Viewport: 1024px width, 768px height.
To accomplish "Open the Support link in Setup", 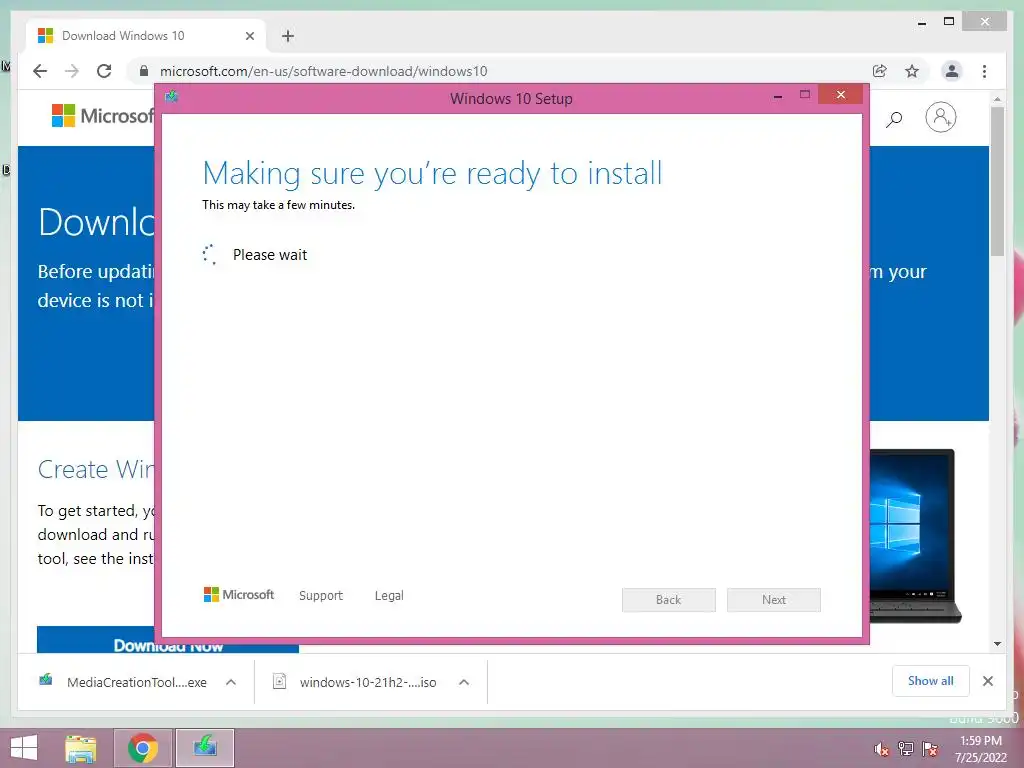I will (321, 596).
